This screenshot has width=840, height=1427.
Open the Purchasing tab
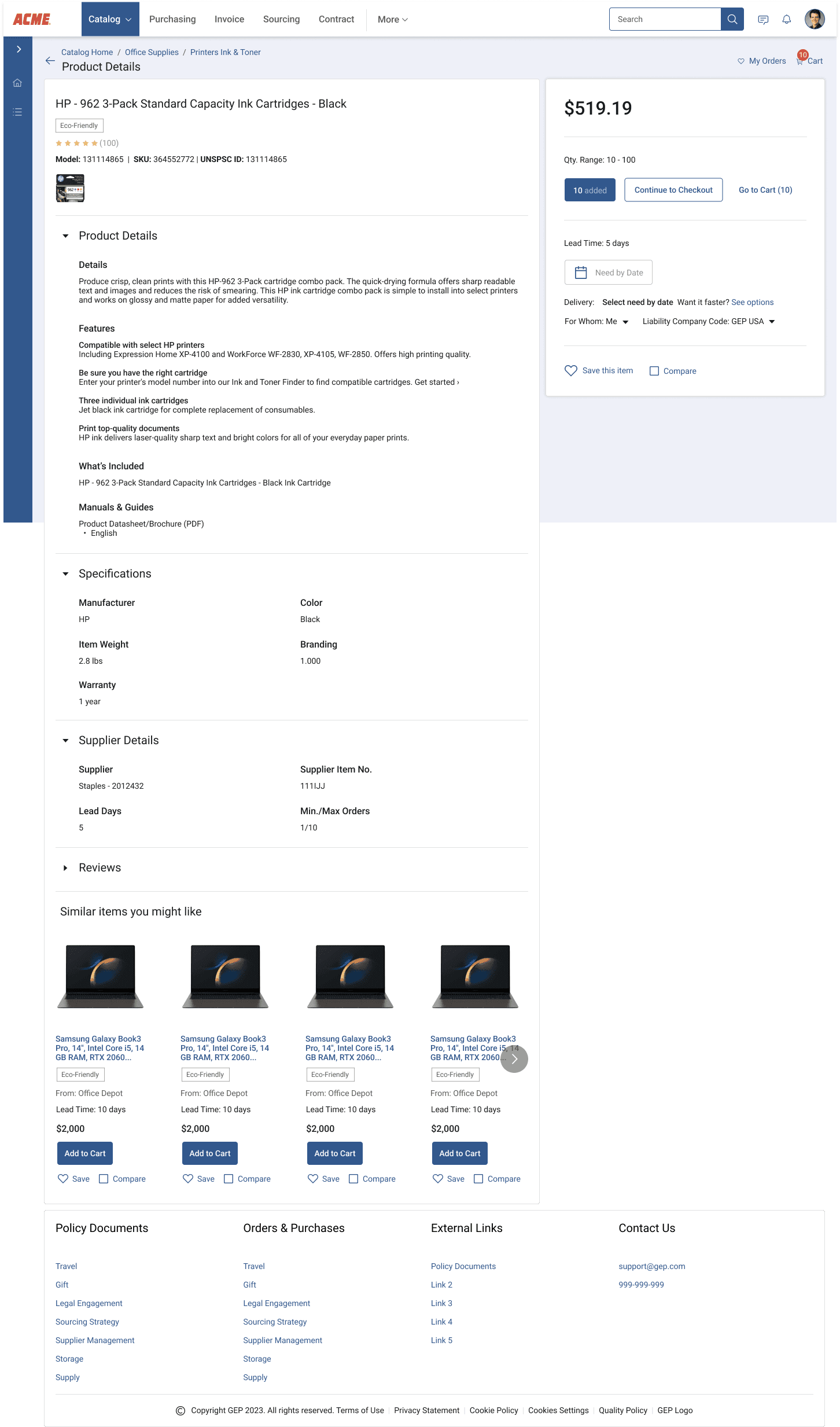coord(172,19)
